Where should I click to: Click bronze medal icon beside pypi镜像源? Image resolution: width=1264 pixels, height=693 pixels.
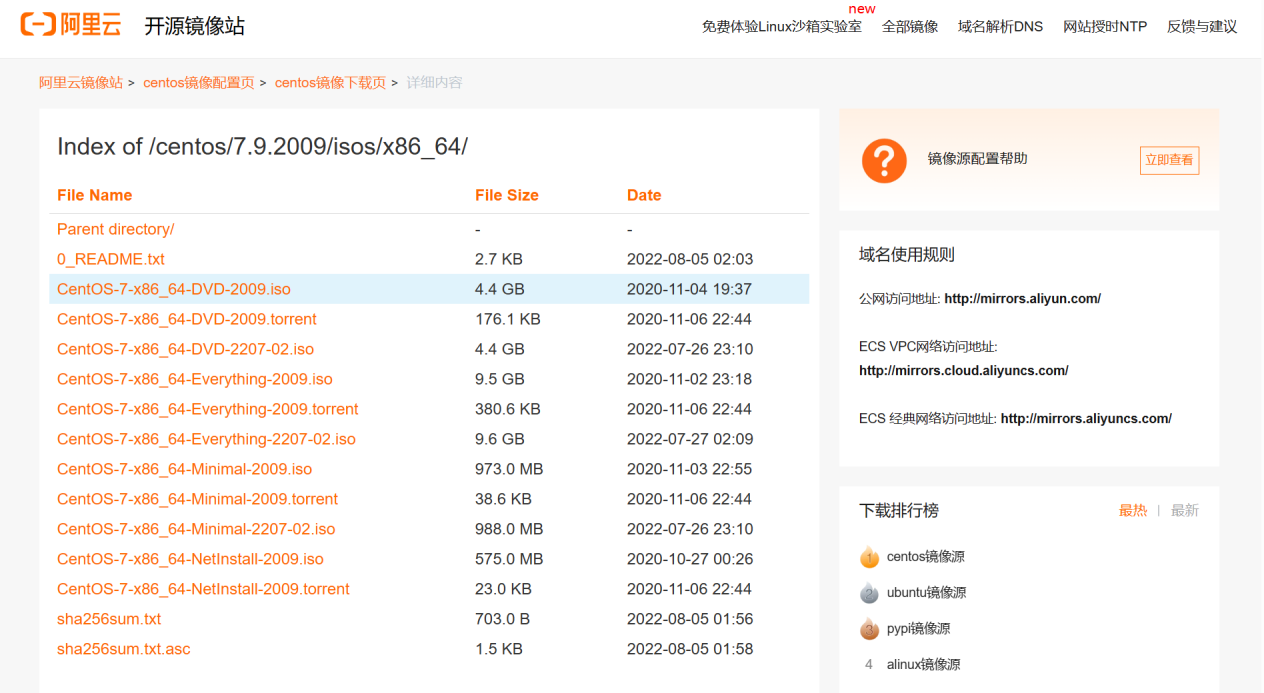tap(869, 629)
